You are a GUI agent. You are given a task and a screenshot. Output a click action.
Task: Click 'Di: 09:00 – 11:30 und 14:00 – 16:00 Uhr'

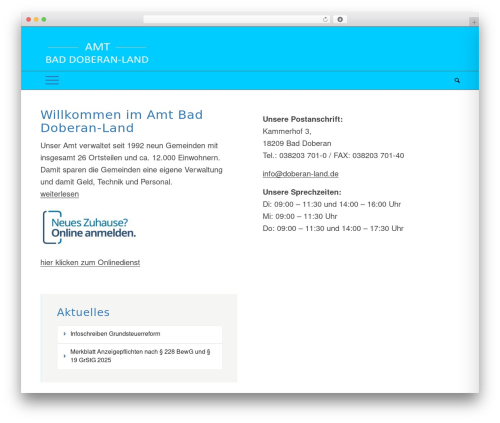tap(332, 204)
